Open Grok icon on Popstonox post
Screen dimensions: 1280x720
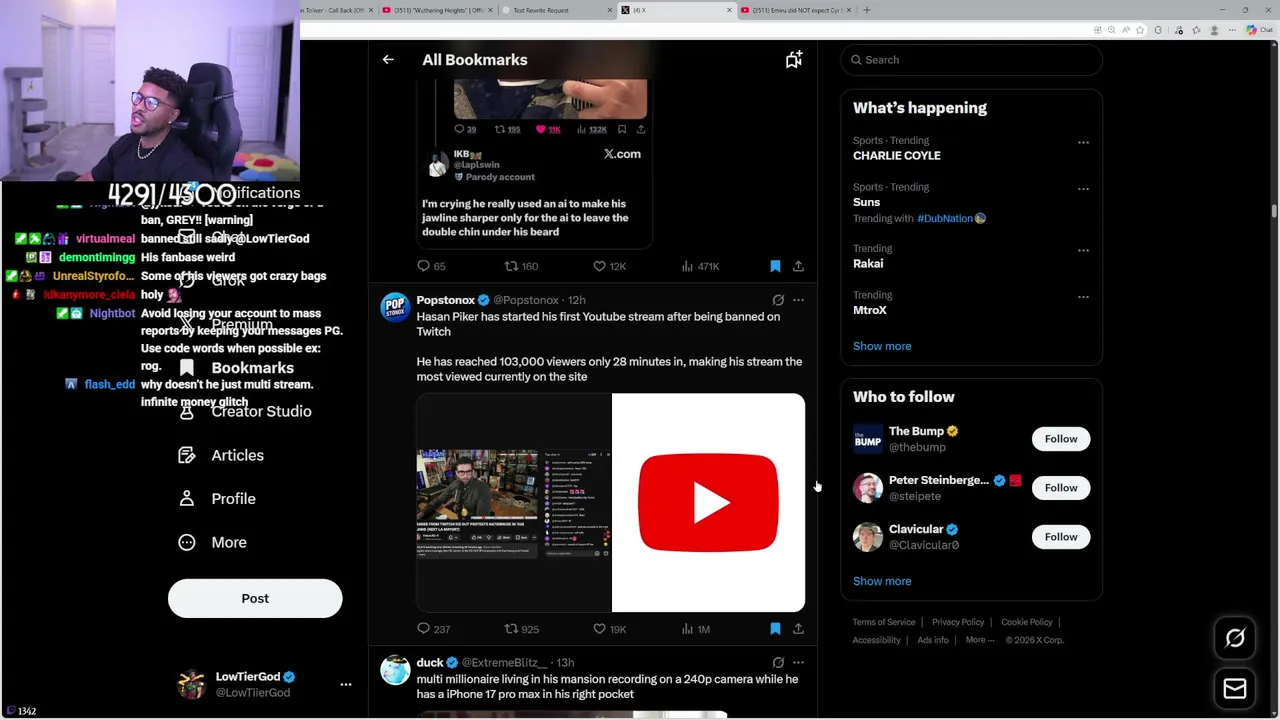778,300
